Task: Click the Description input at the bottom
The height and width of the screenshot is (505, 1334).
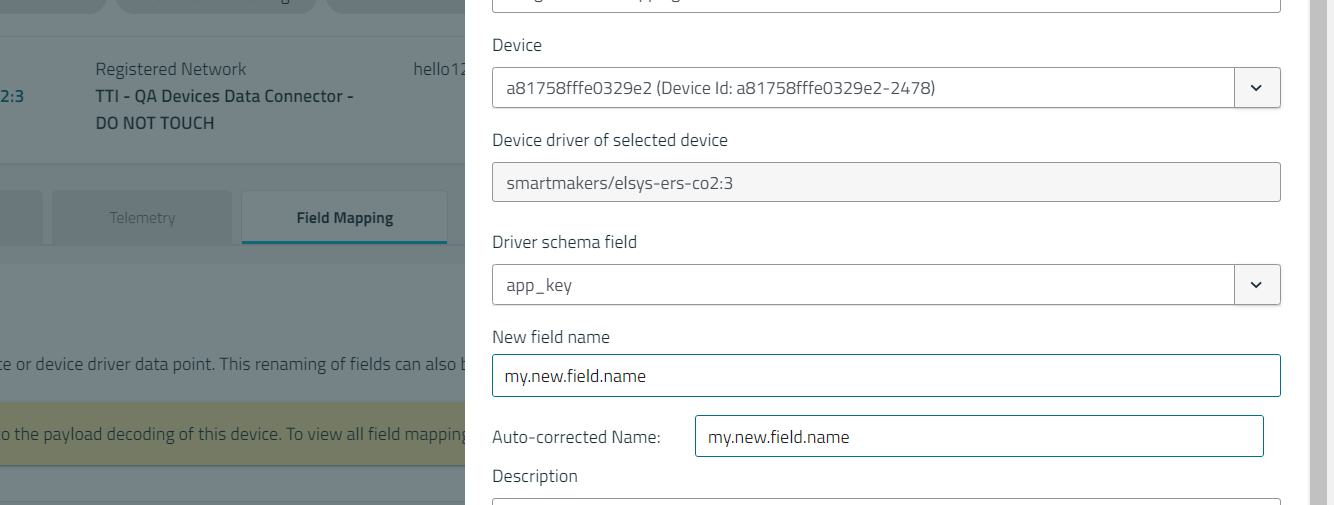Action: click(x=886, y=501)
